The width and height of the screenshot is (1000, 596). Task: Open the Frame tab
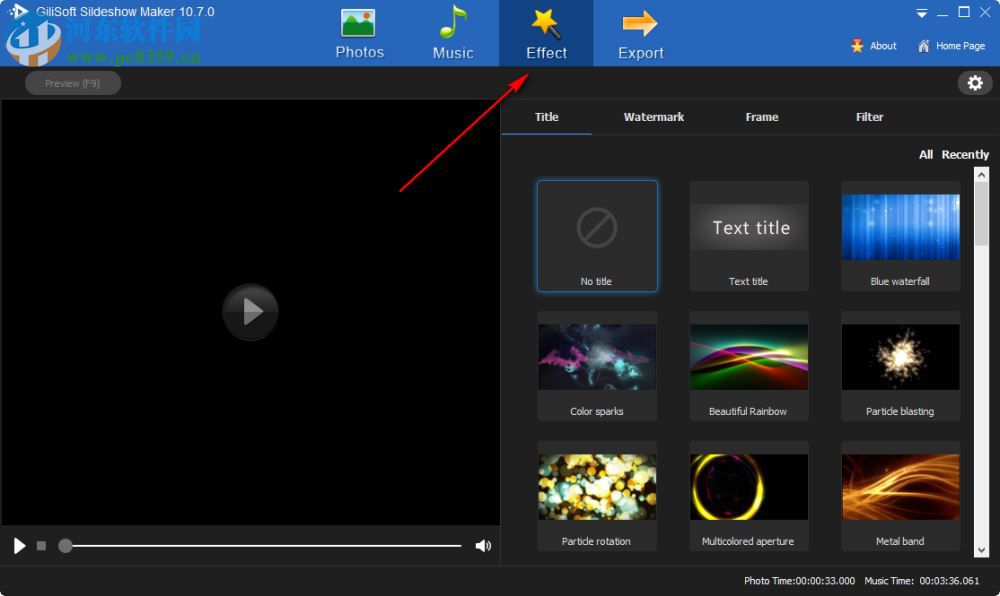[x=761, y=117]
